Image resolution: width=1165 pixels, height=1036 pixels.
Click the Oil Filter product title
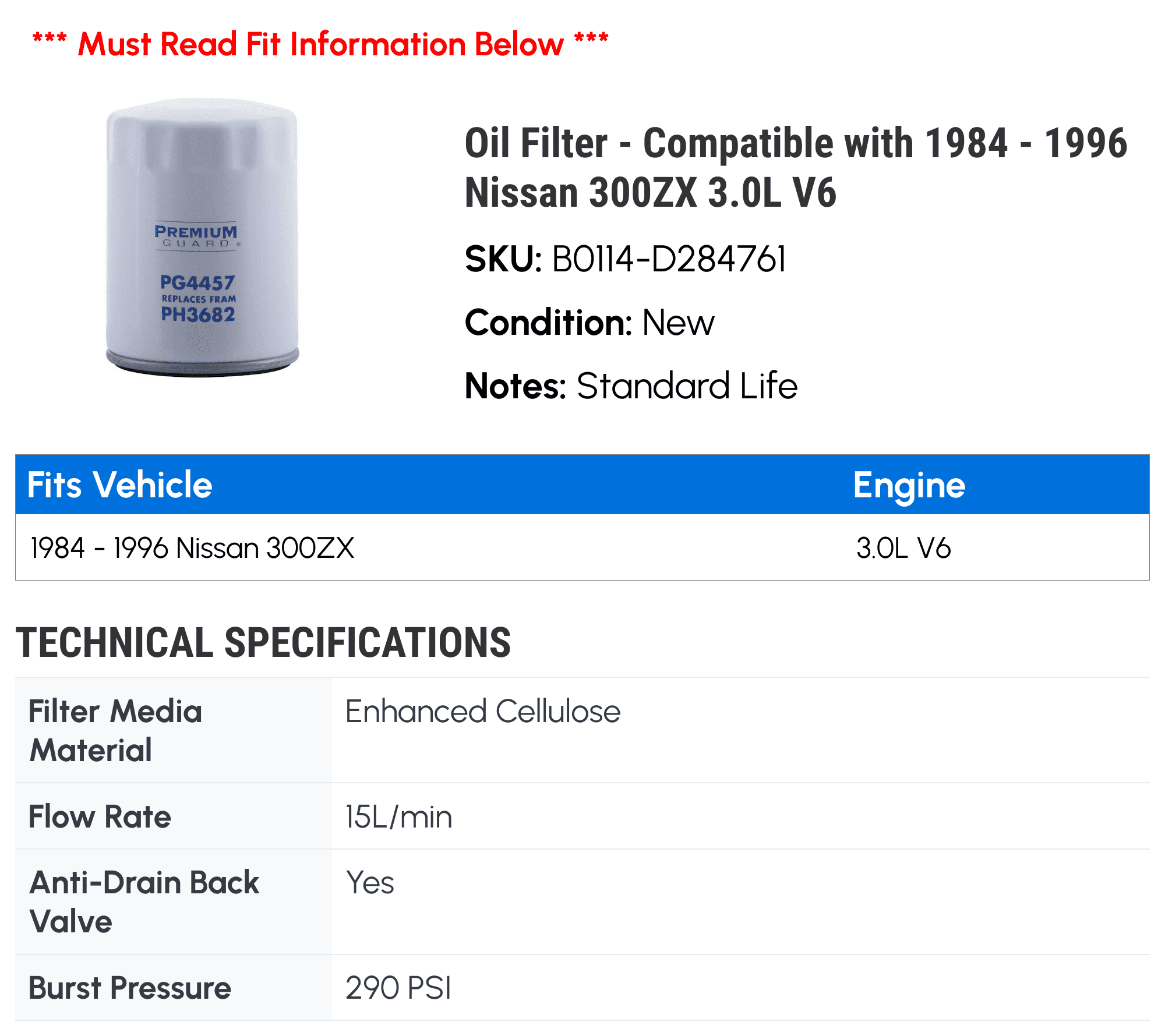point(796,167)
